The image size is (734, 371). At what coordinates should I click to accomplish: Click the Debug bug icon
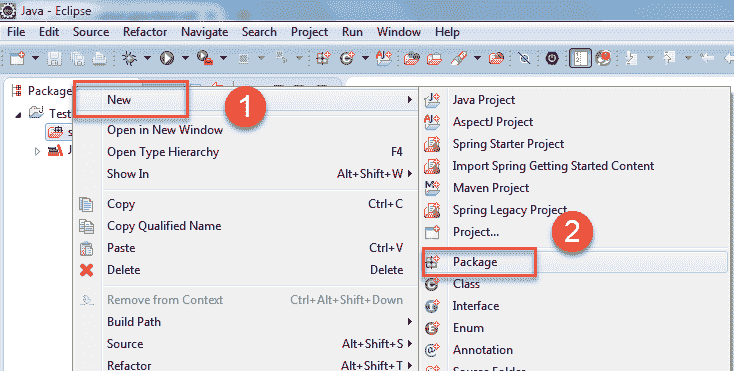(129, 58)
